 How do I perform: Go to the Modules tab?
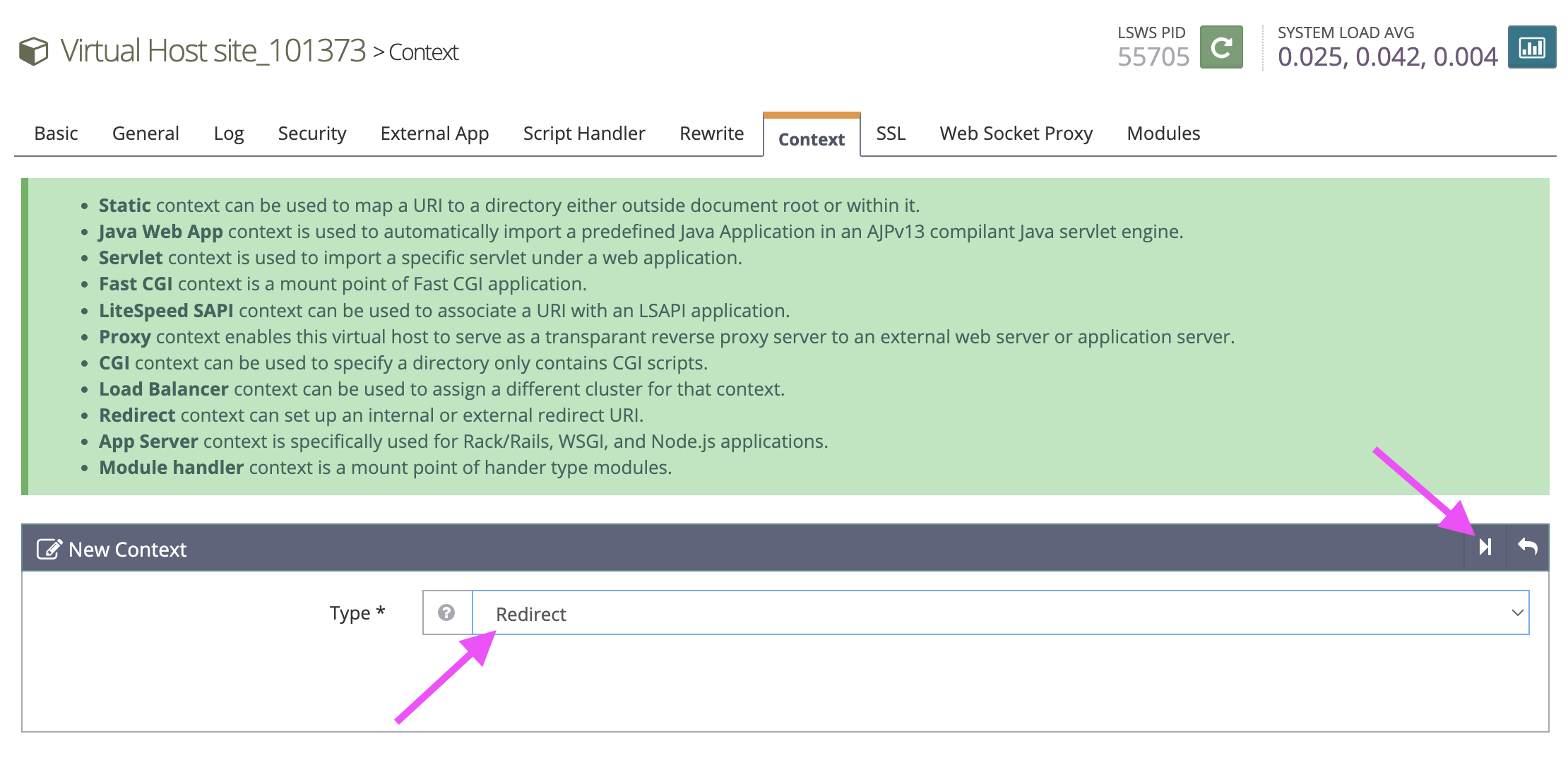1163,134
